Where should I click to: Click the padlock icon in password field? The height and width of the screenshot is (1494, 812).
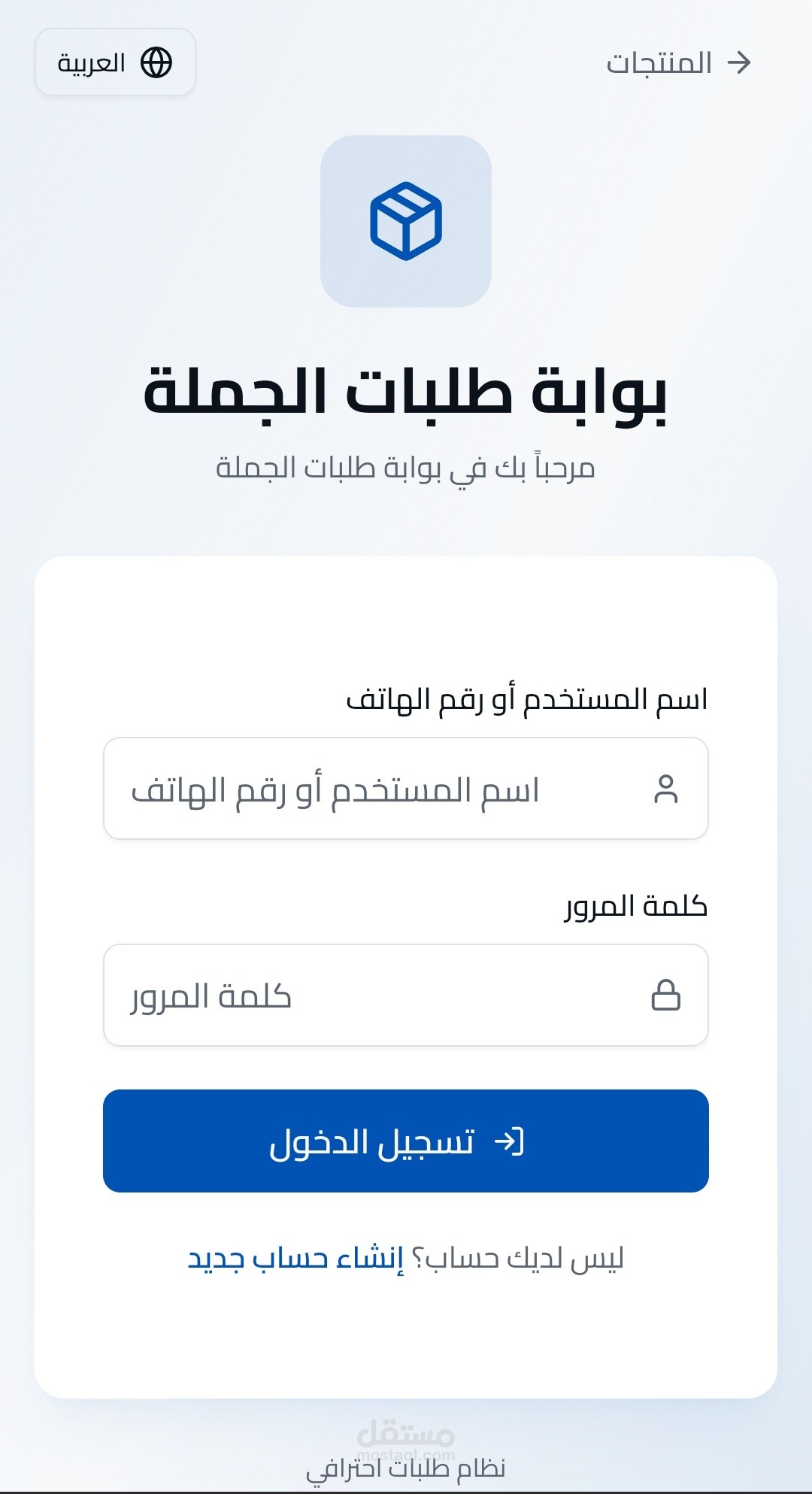[x=665, y=995]
